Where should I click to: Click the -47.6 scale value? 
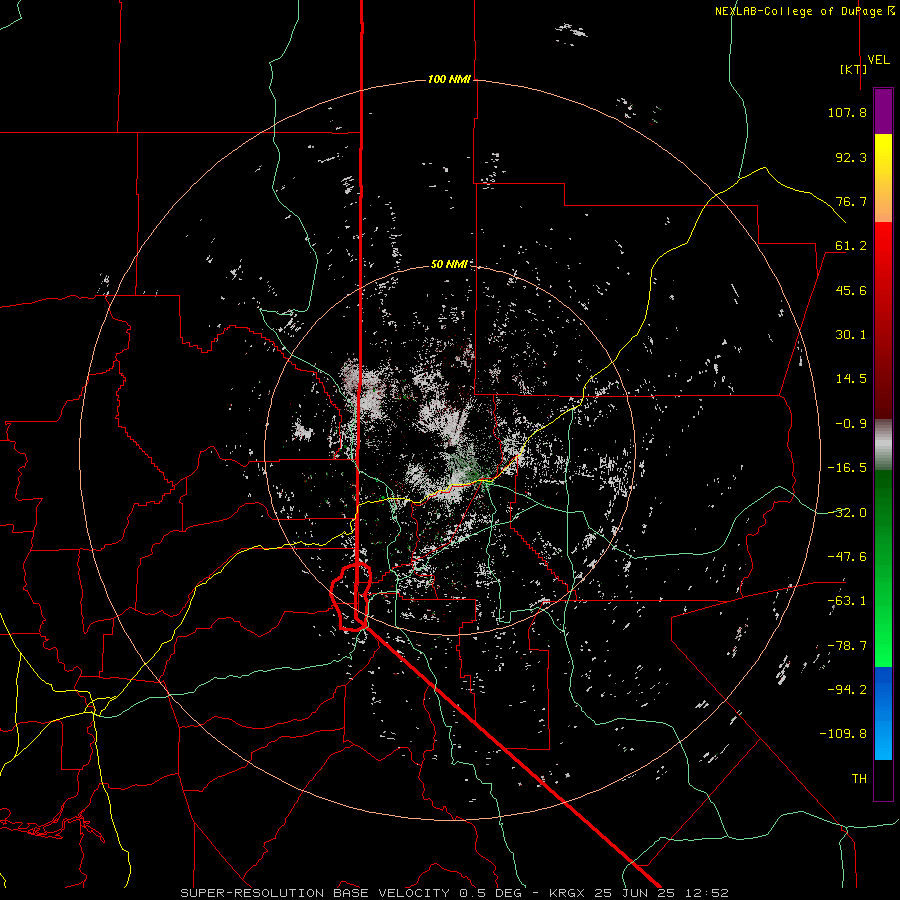[847, 557]
